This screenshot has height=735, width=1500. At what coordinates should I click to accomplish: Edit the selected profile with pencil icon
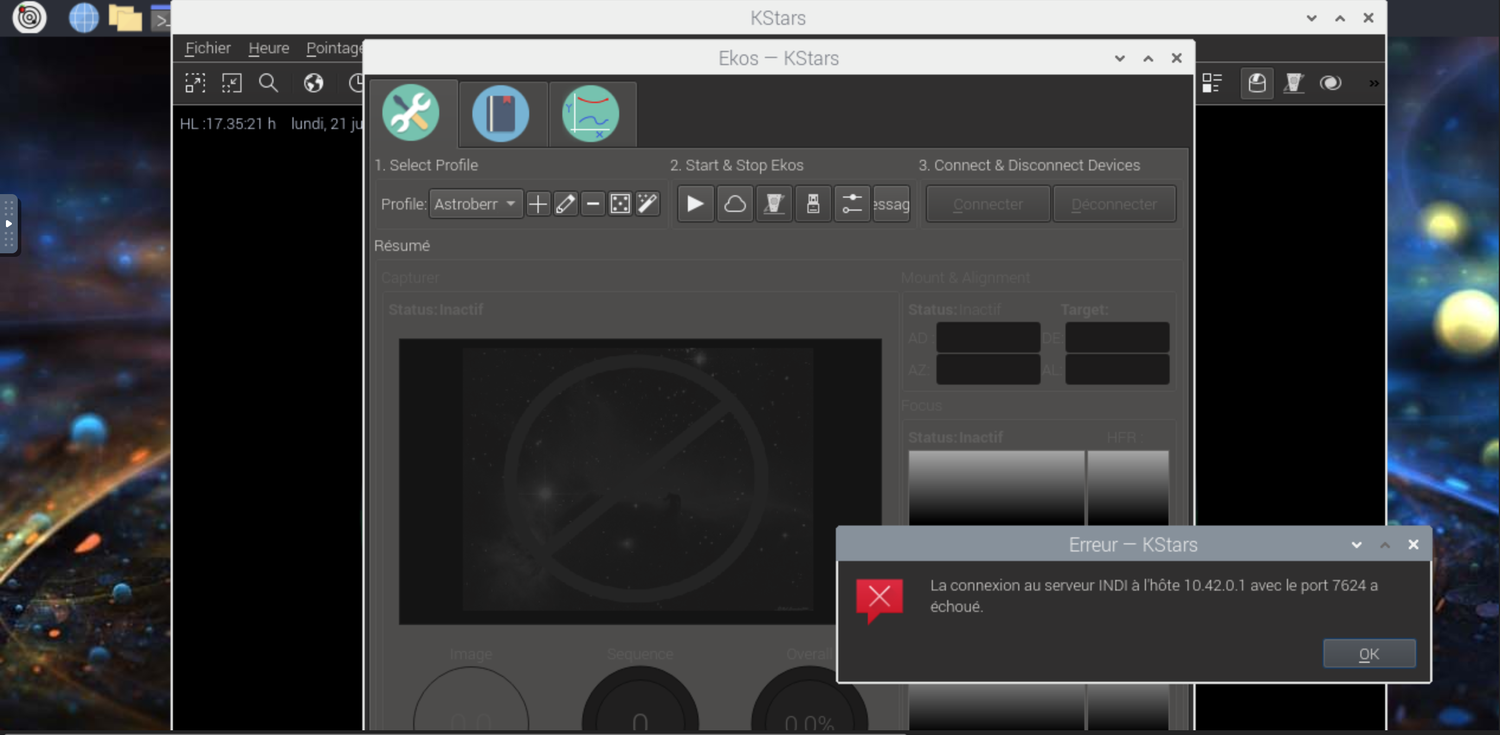tap(566, 204)
